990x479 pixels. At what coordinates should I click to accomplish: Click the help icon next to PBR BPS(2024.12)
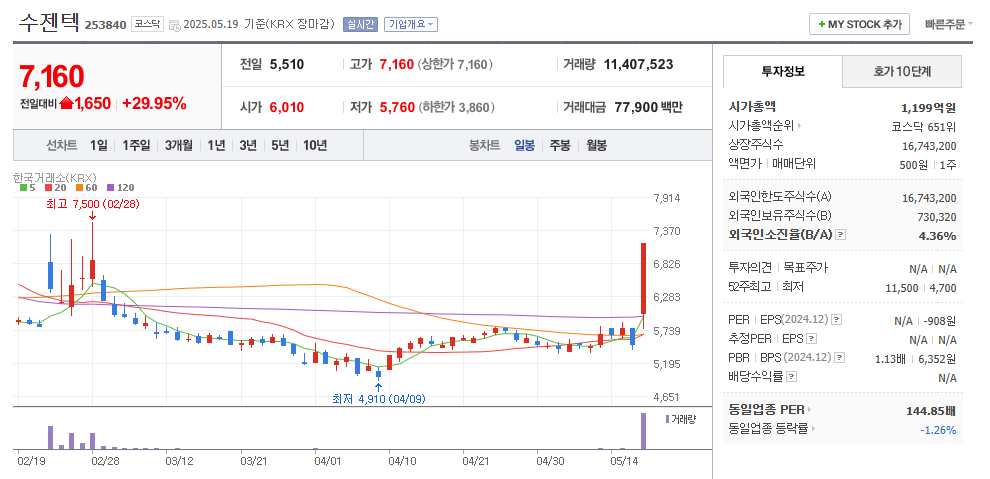click(839, 358)
